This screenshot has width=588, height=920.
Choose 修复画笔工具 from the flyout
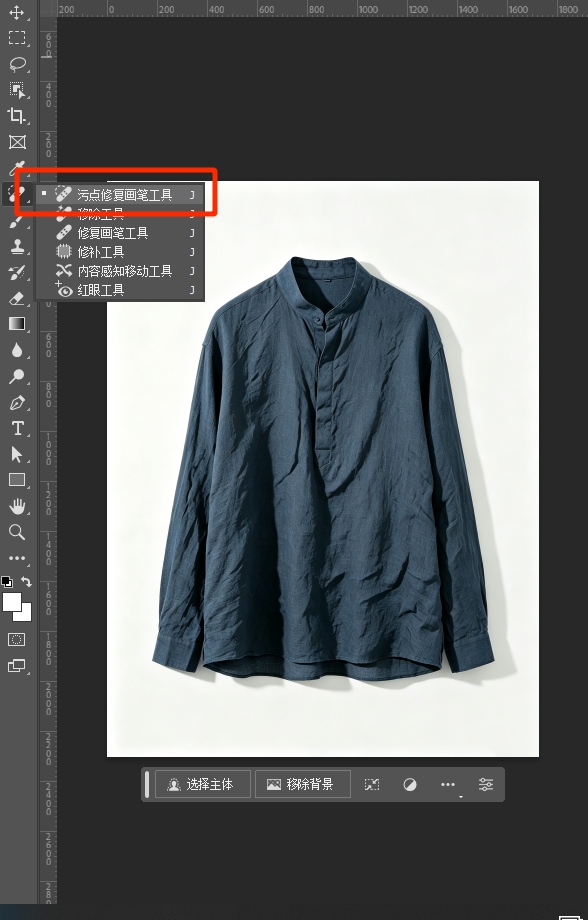pyautogui.click(x=120, y=233)
